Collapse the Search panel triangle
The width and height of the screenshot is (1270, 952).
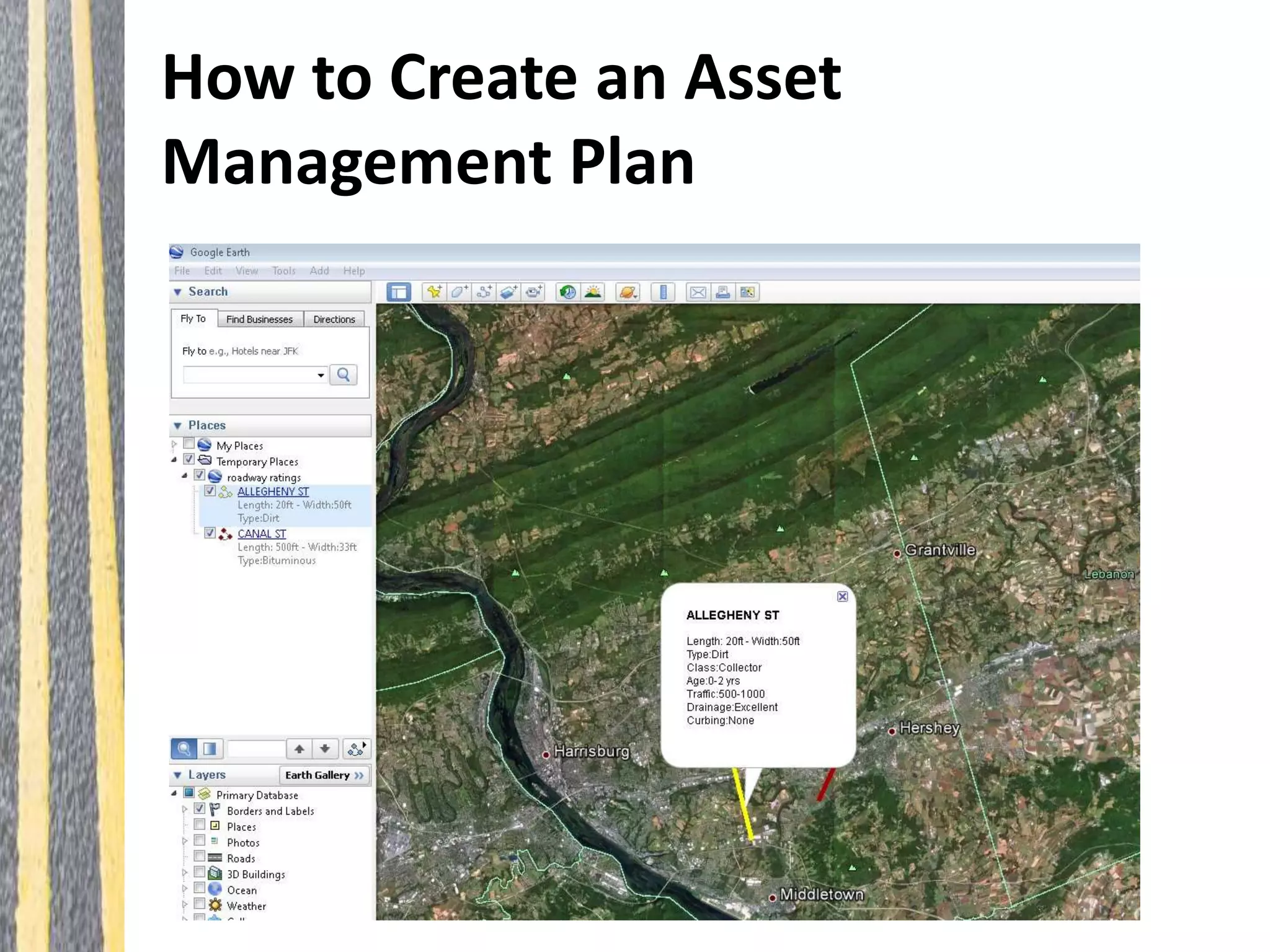(177, 292)
